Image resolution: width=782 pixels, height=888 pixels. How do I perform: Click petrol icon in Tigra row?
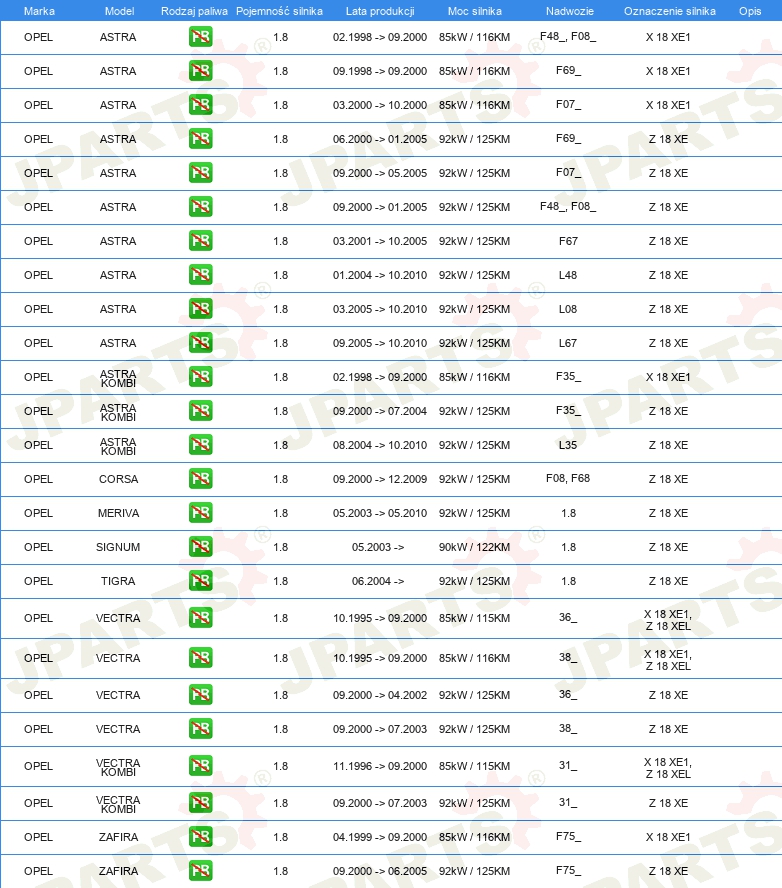click(x=200, y=580)
